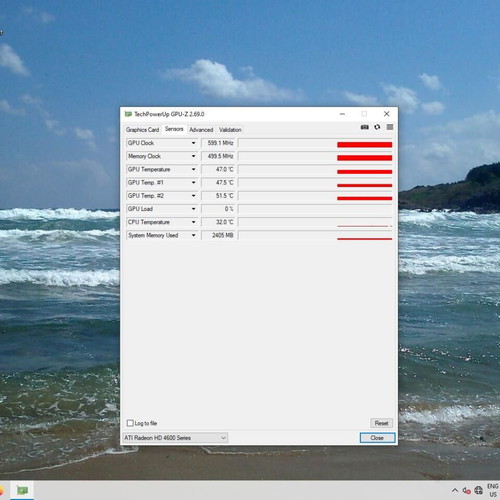
Task: Open the hamburger menu icon in GPU-Z
Action: tap(390, 127)
